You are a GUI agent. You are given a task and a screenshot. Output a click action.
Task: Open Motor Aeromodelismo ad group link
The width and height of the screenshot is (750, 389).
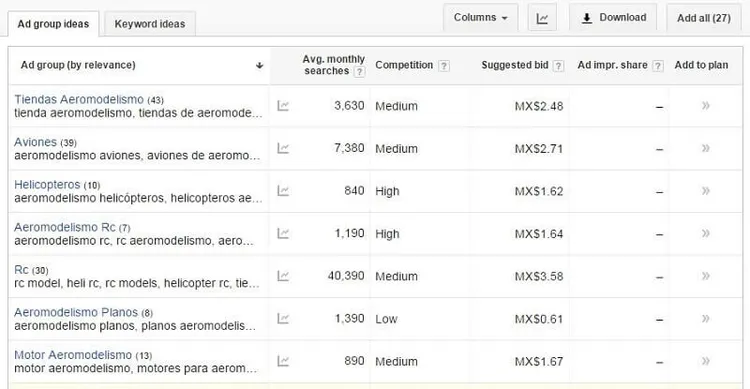[73, 355]
